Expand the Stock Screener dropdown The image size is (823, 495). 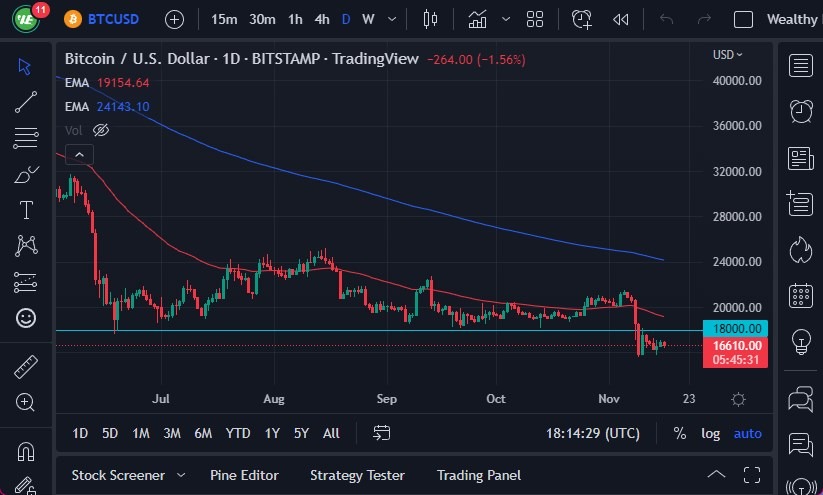click(x=180, y=475)
